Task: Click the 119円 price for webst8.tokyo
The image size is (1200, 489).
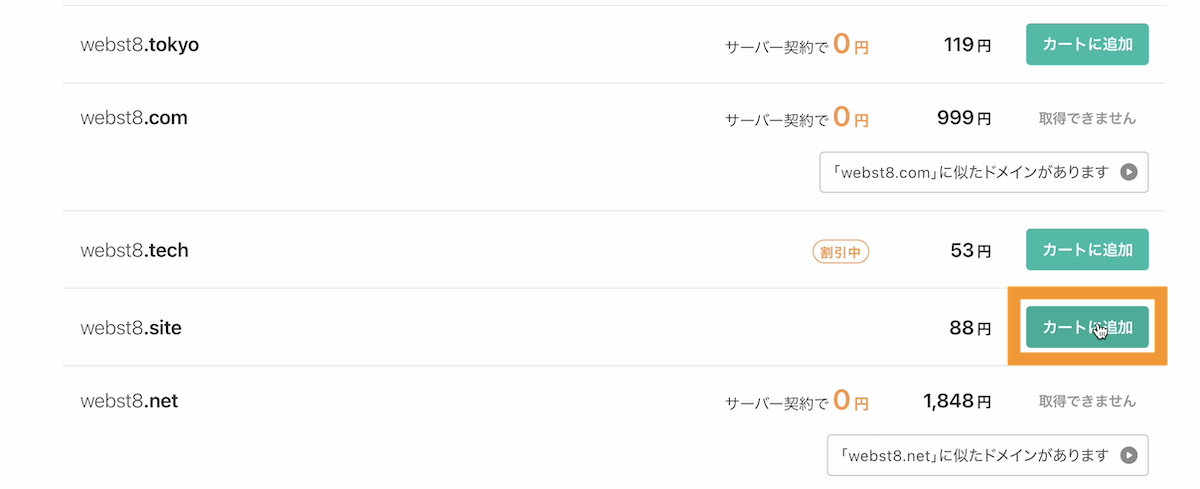Action: 967,44
